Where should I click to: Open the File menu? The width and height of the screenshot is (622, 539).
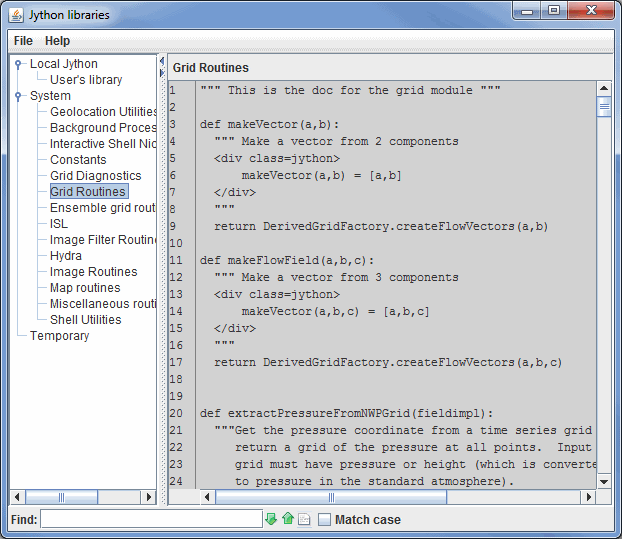point(23,41)
